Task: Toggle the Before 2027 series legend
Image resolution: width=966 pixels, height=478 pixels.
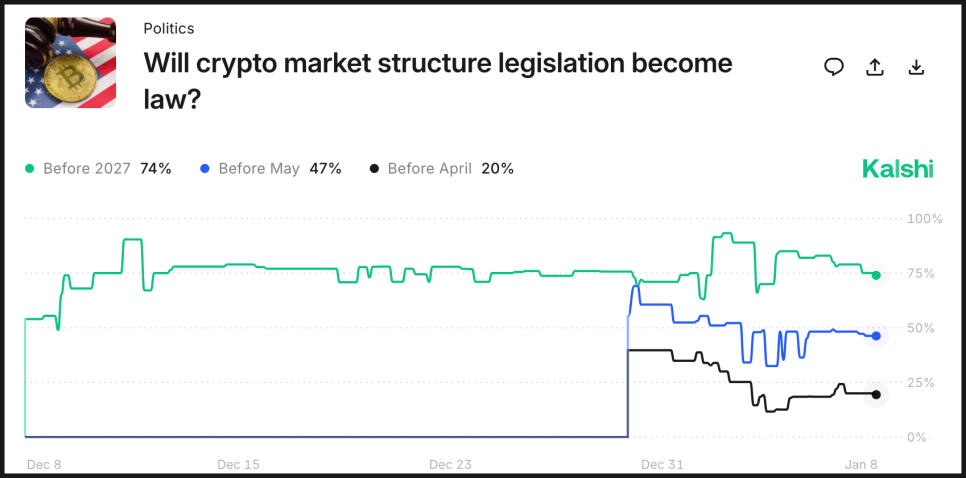Action: (99, 169)
